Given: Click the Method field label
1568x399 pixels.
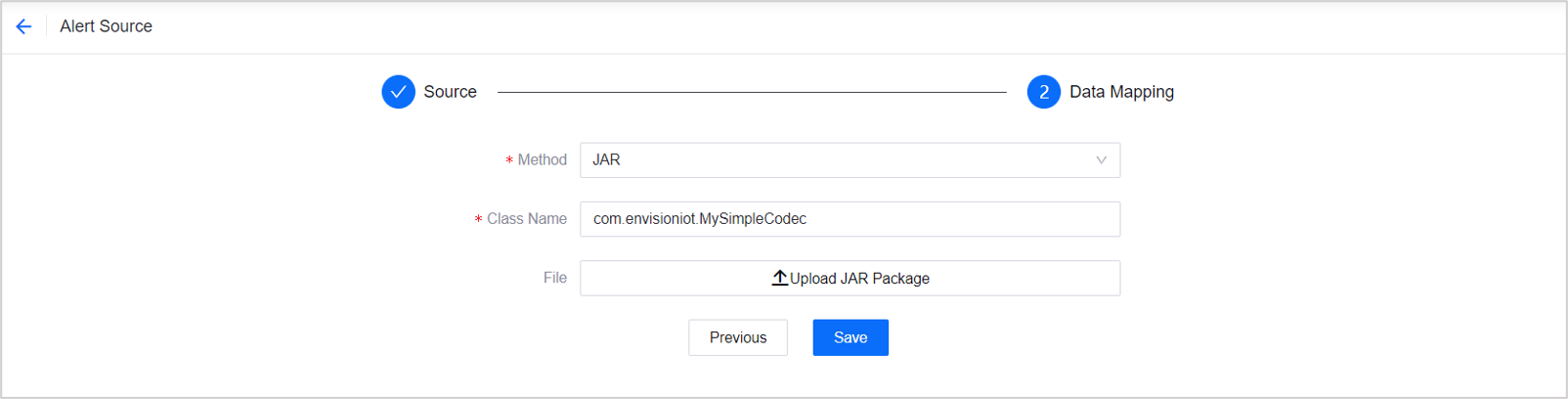Looking at the screenshot, I should (542, 160).
